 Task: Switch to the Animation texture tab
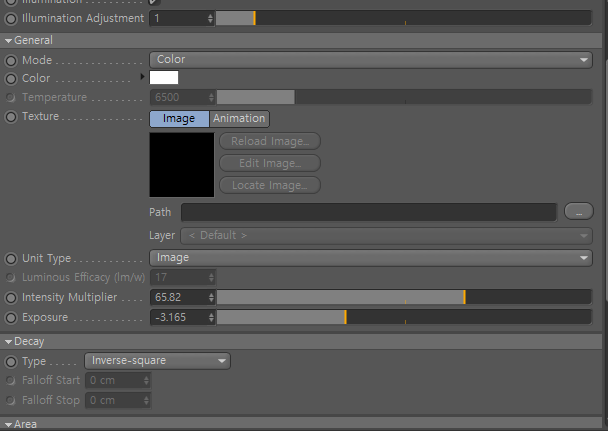click(239, 119)
